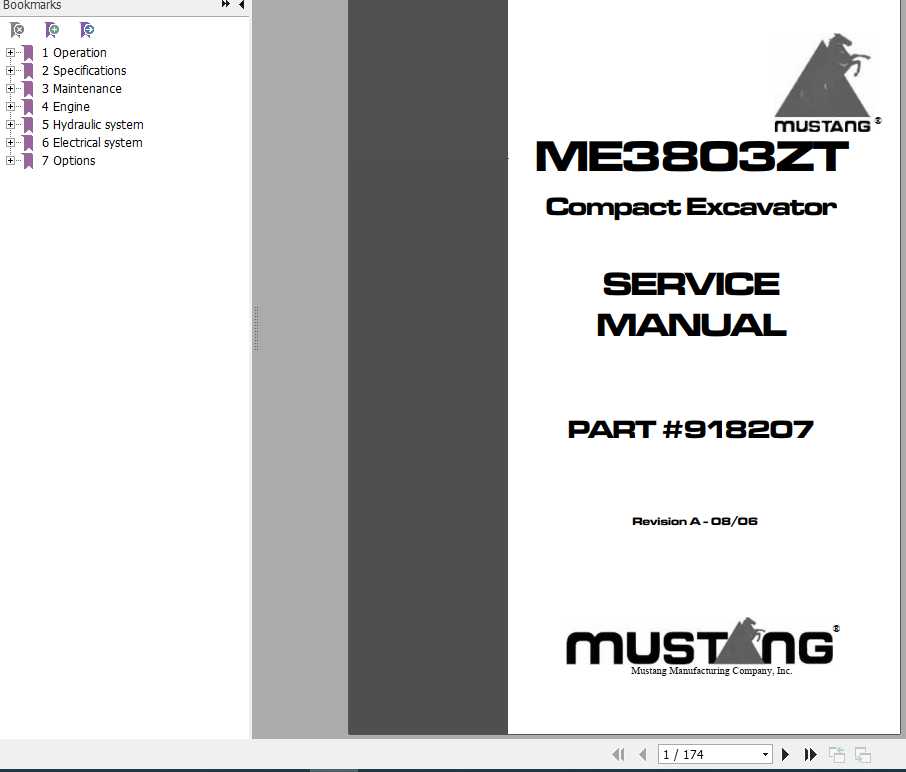The image size is (906, 772).
Task: Click the previous view icon
Action: click(836, 754)
